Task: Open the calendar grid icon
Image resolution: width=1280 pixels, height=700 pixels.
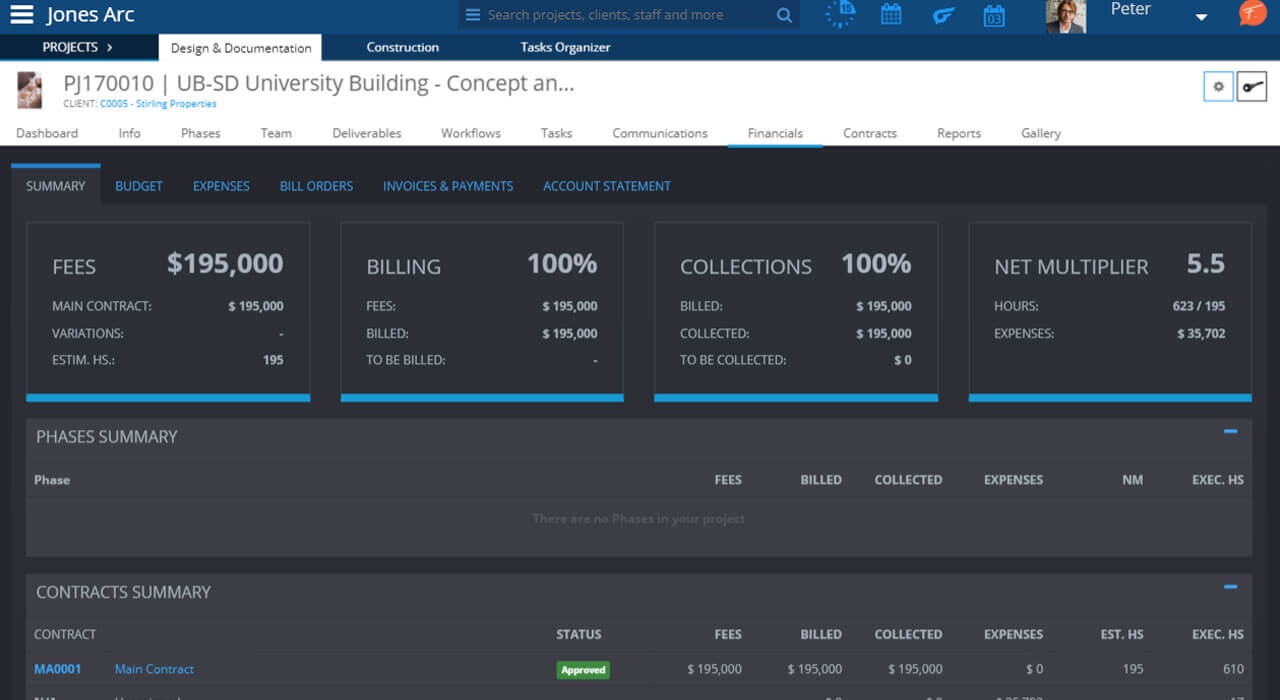Action: click(891, 15)
